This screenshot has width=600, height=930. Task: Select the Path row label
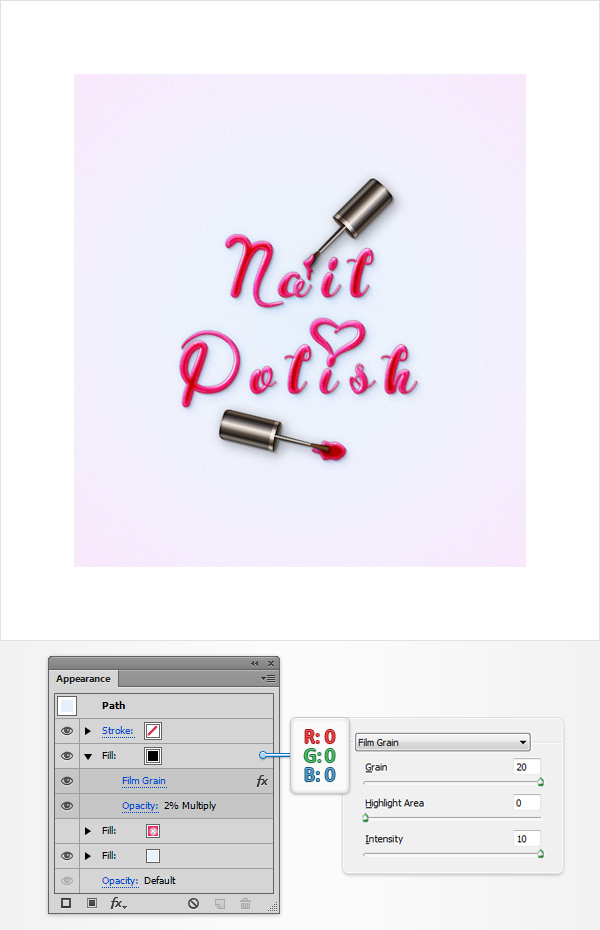coord(113,705)
